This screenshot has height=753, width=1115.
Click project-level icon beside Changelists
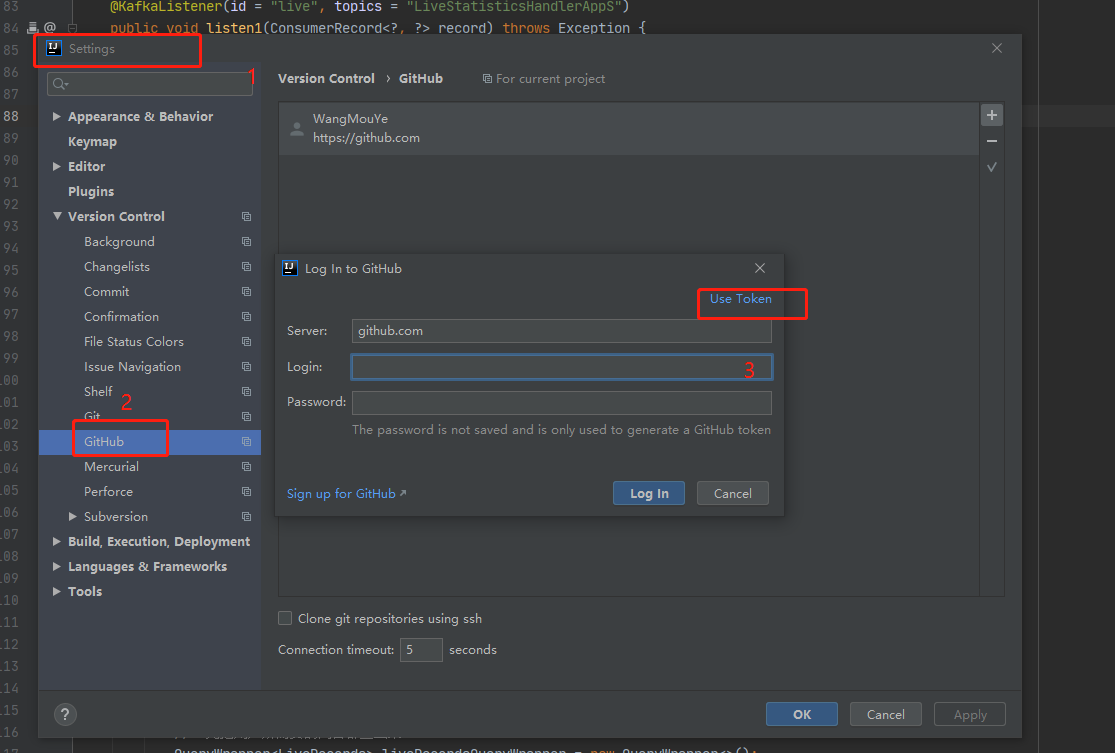point(247,267)
